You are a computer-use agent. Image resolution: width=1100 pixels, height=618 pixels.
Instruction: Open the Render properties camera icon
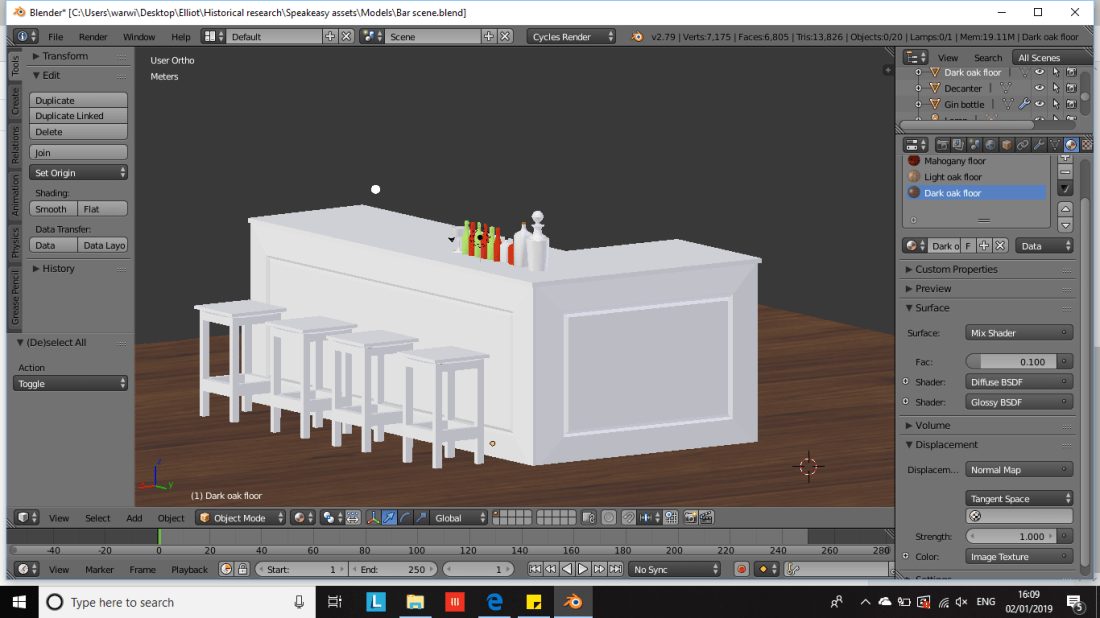pos(943,145)
